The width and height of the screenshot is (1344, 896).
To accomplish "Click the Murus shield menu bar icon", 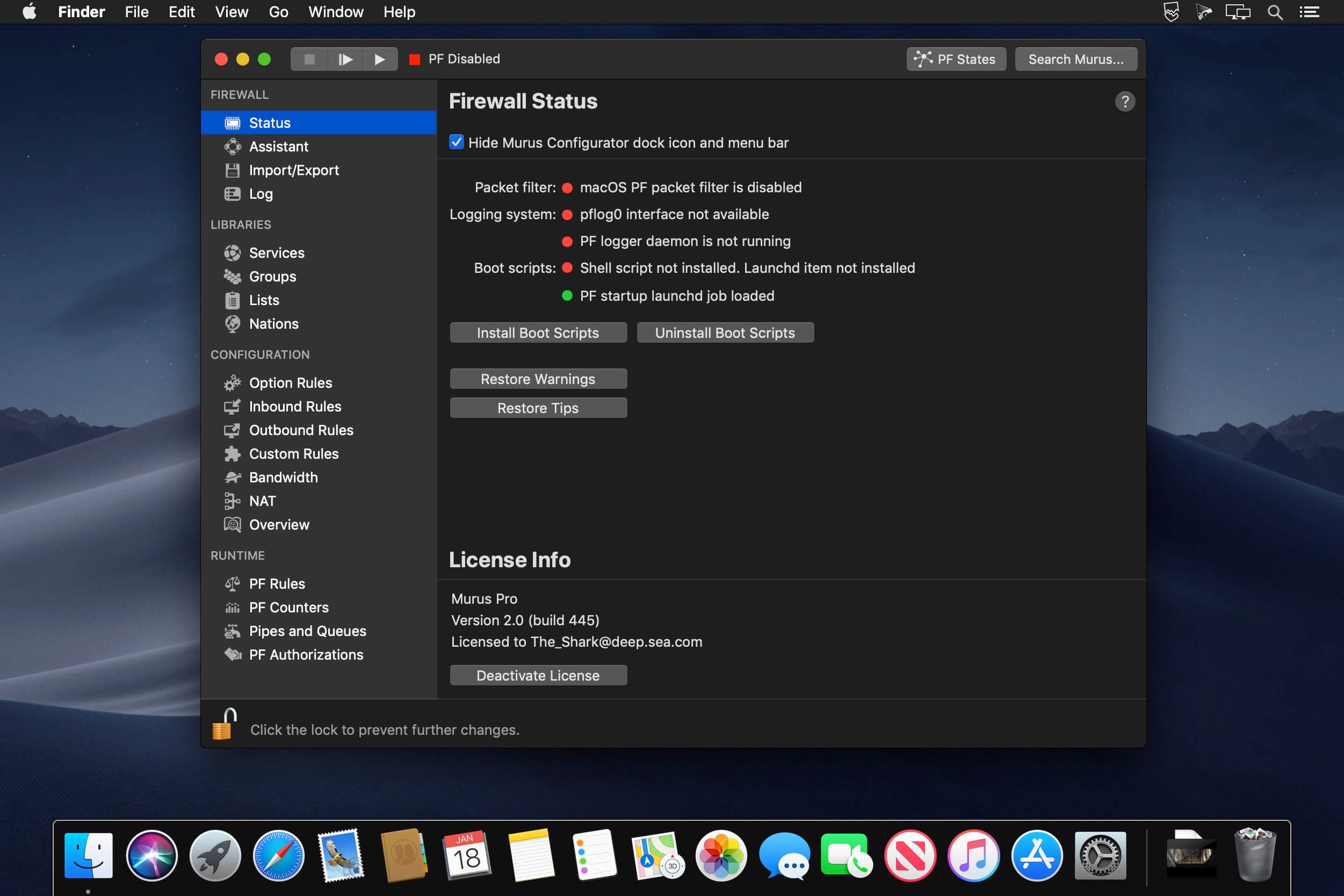I will pyautogui.click(x=1171, y=12).
